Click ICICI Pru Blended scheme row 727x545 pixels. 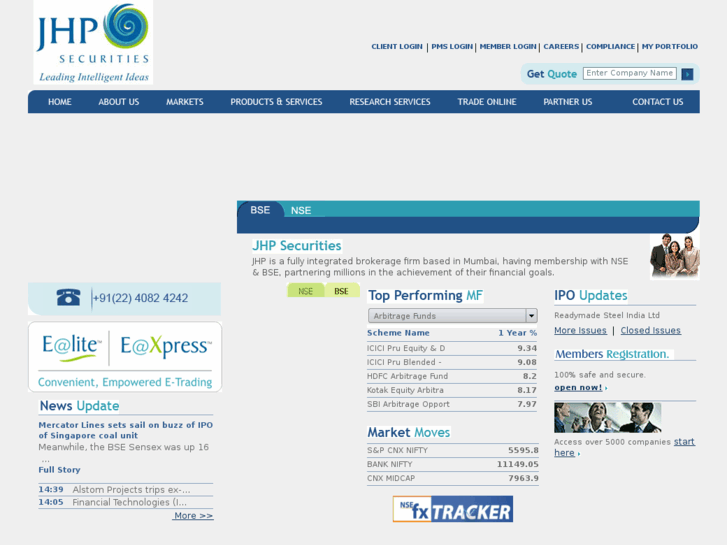pyautogui.click(x=452, y=362)
